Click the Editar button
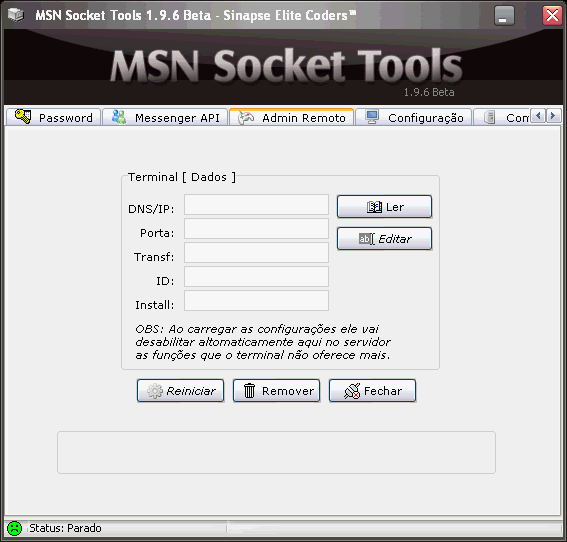 point(384,239)
